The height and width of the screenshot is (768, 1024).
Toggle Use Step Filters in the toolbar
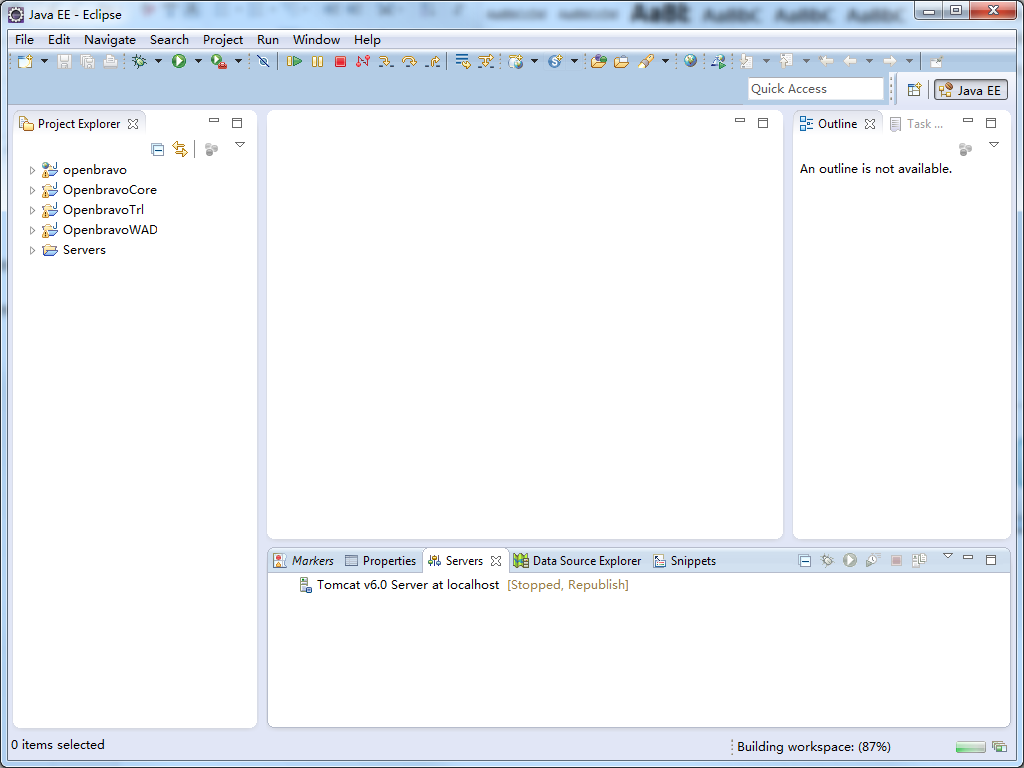(x=486, y=61)
